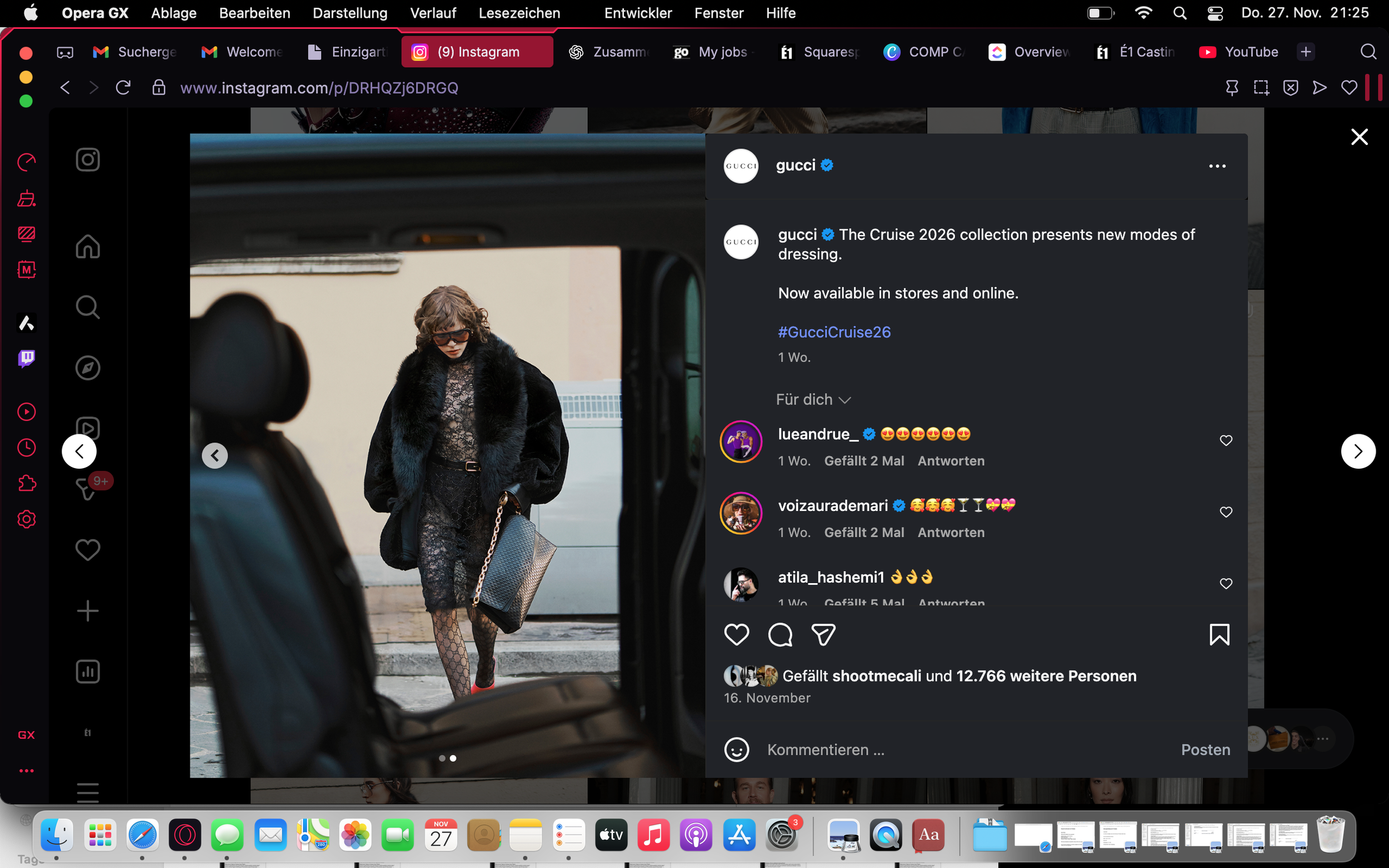Open Twitch in Opera GX sidebar

(27, 359)
